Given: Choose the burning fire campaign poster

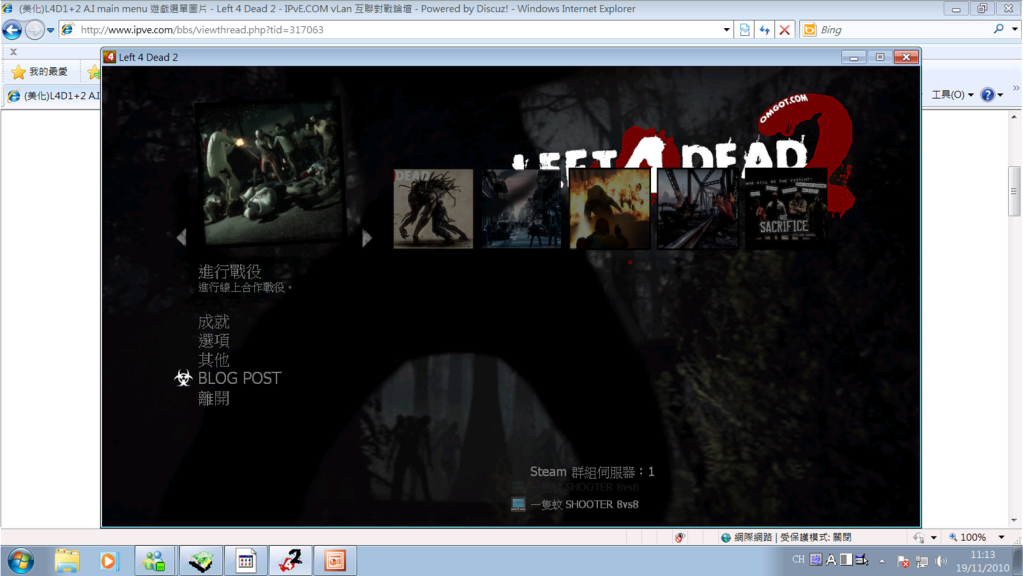Looking at the screenshot, I should pyautogui.click(x=609, y=209).
